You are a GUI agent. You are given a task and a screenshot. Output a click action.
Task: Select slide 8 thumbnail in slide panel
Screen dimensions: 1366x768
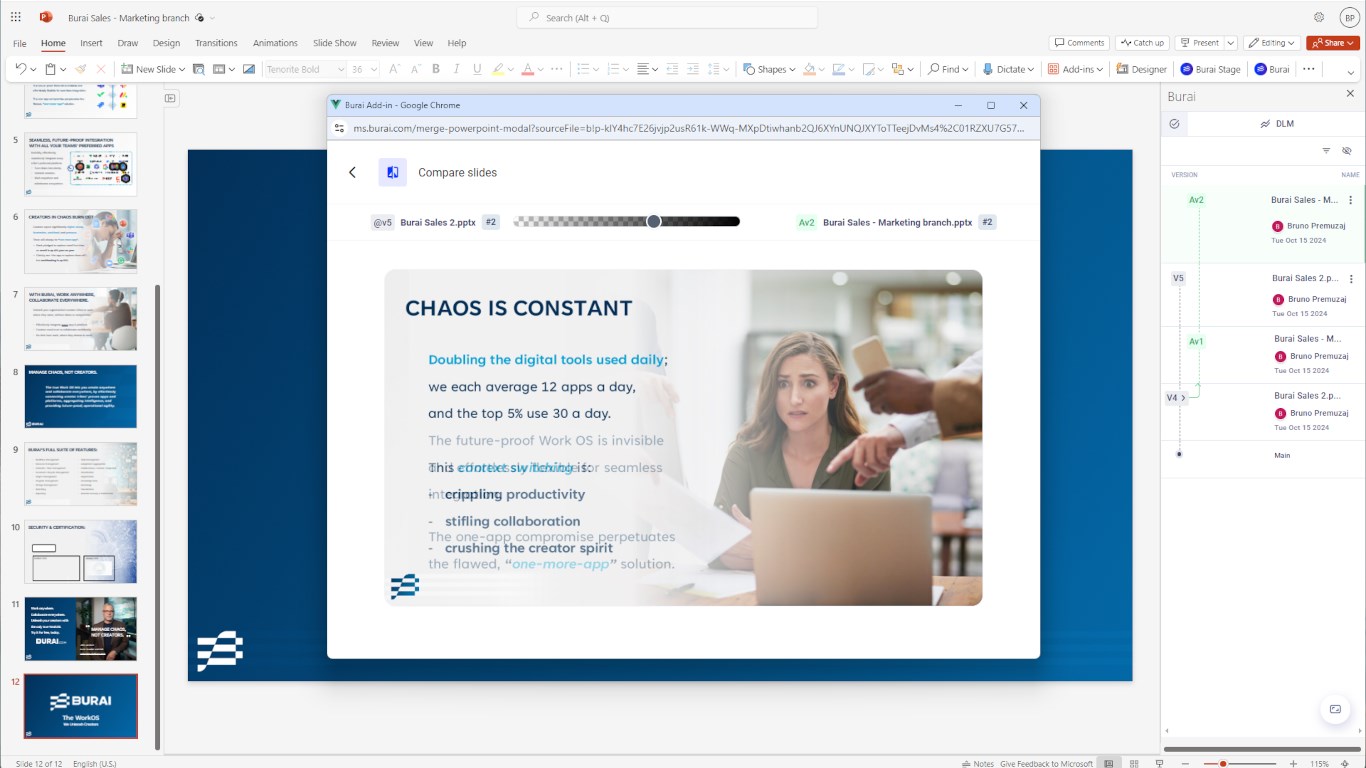pyautogui.click(x=81, y=397)
